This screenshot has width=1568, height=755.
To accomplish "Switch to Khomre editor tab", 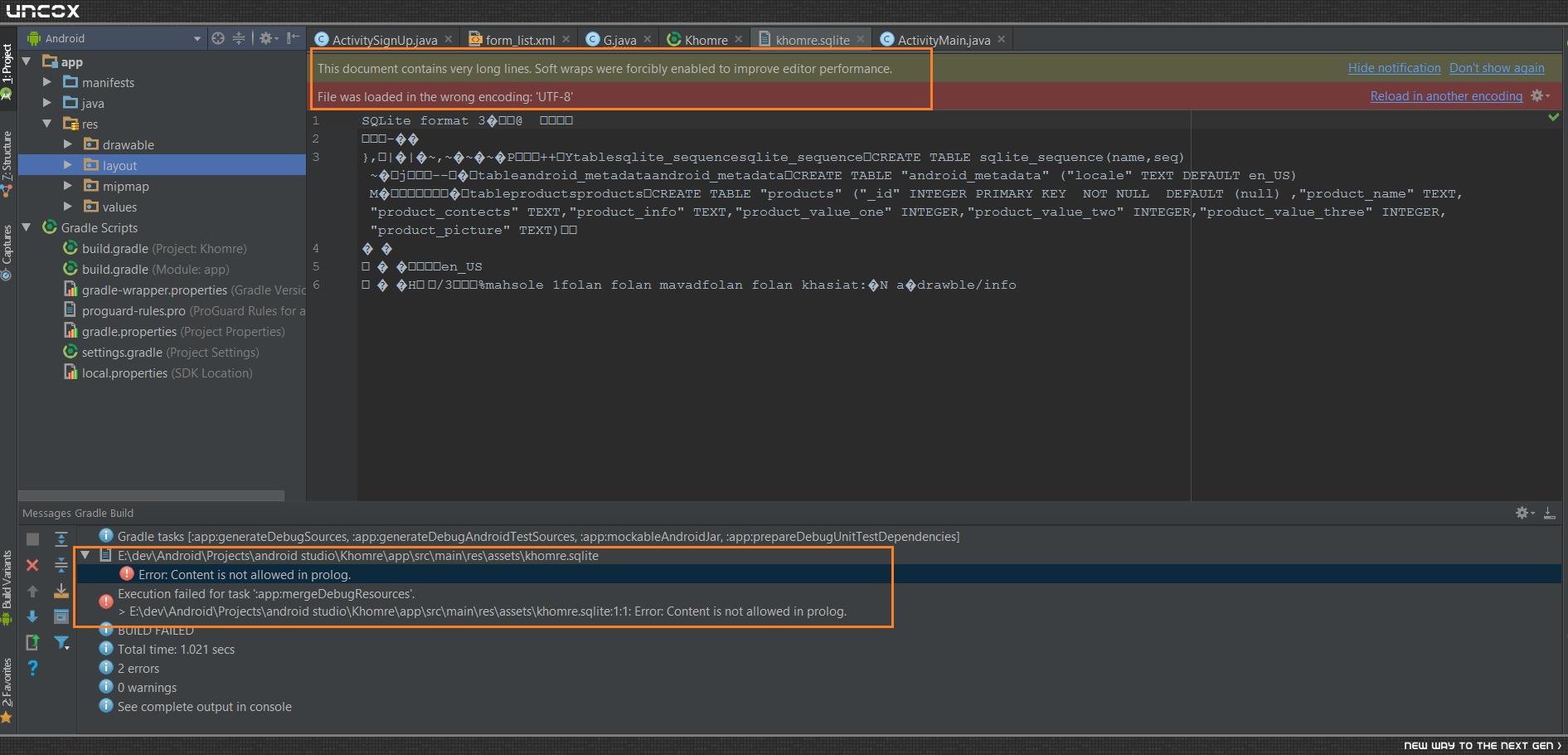I will tap(706, 39).
